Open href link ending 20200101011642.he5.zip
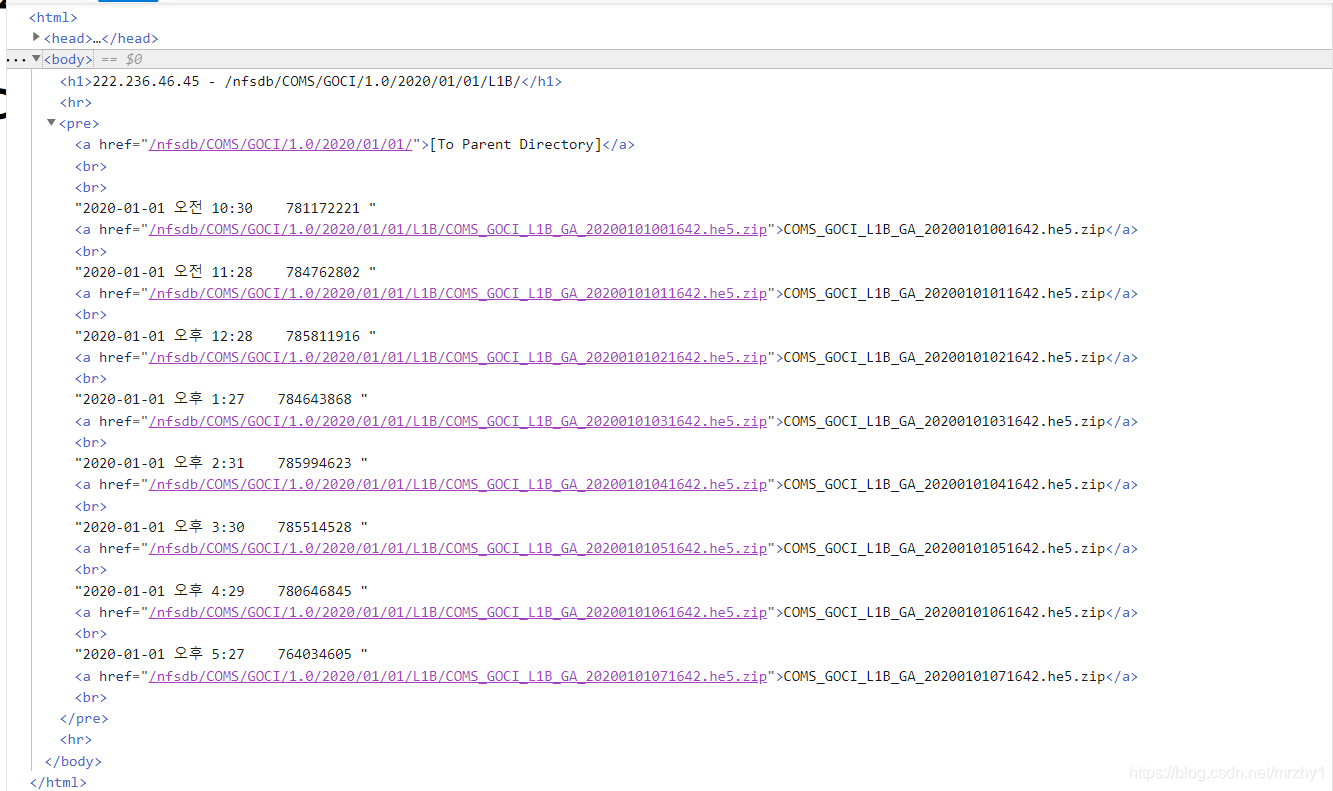 point(458,294)
